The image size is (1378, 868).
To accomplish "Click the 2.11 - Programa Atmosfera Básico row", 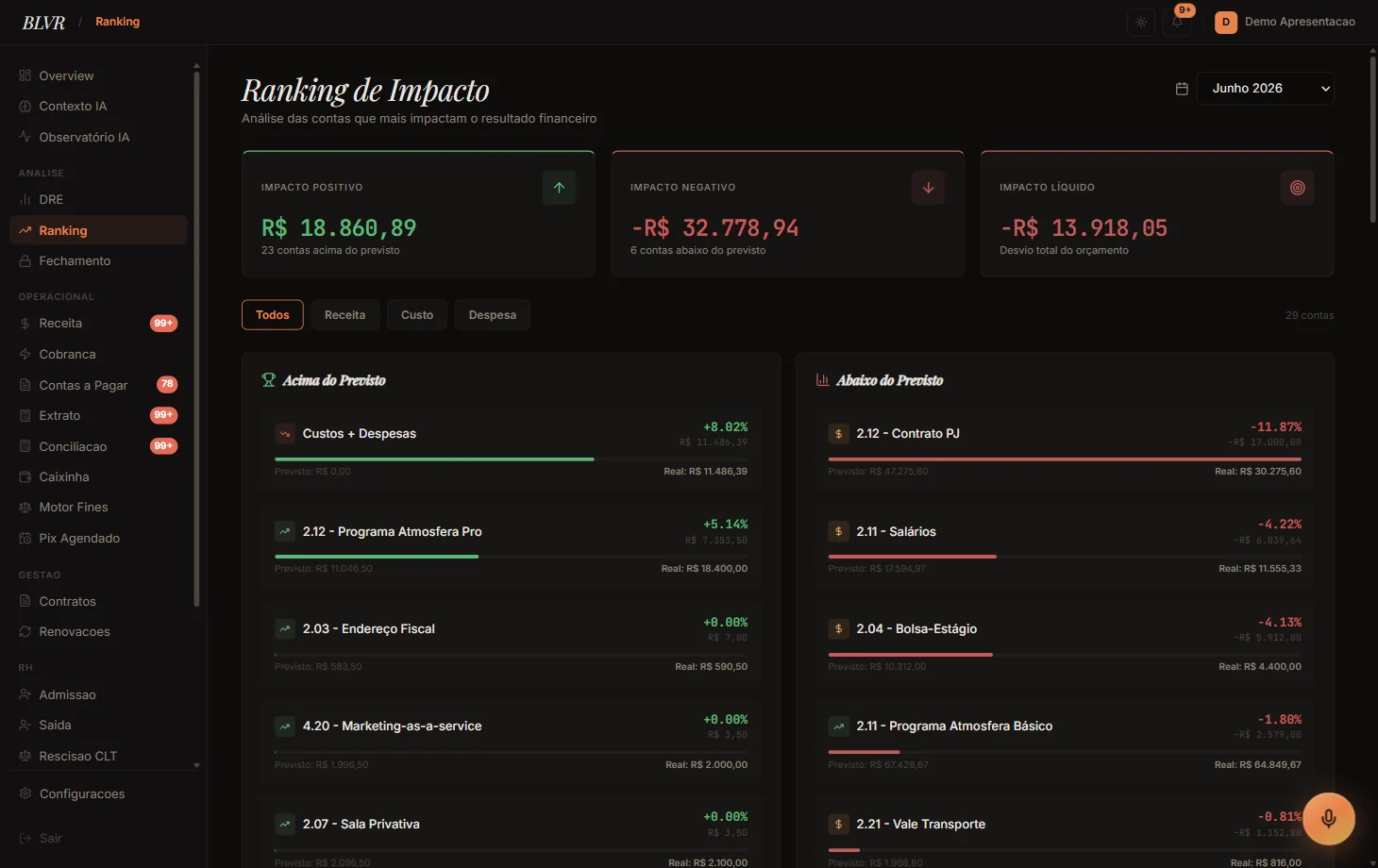I will click(1065, 743).
